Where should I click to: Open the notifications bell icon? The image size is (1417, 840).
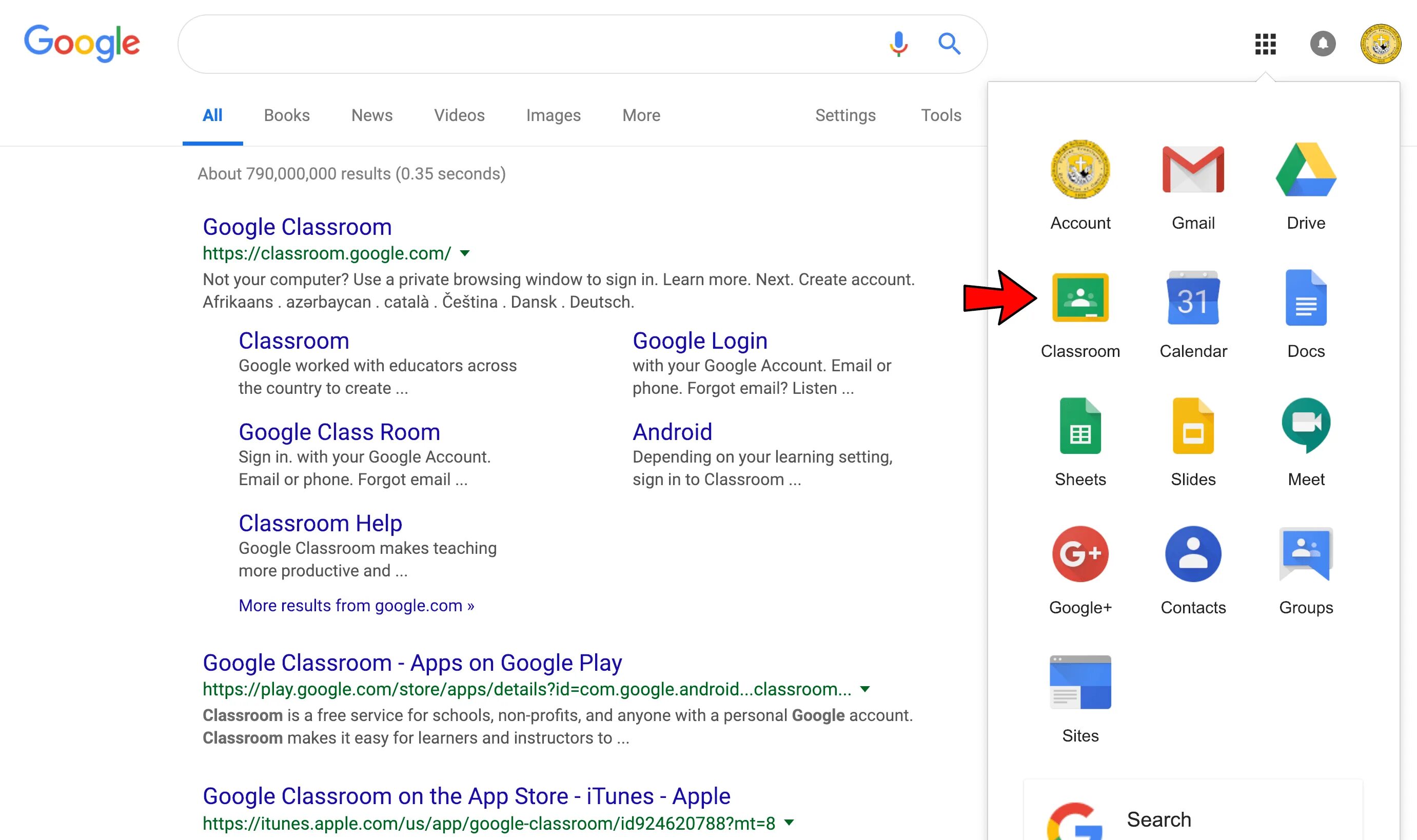1323,44
